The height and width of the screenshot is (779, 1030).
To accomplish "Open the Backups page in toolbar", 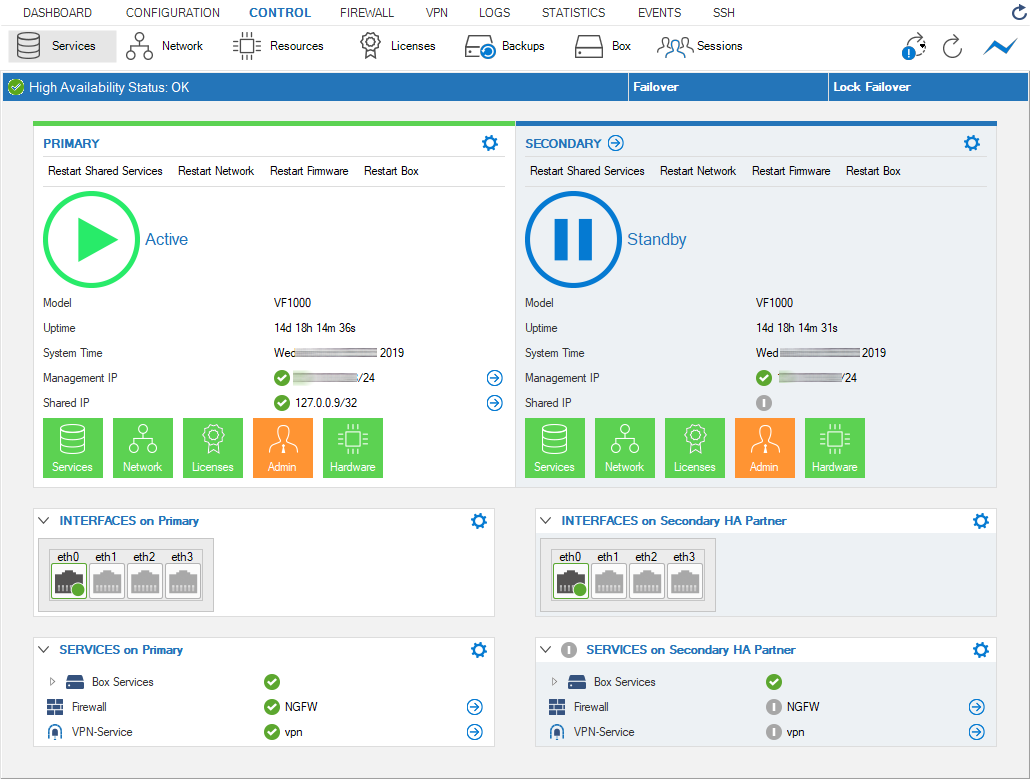I will click(x=505, y=46).
